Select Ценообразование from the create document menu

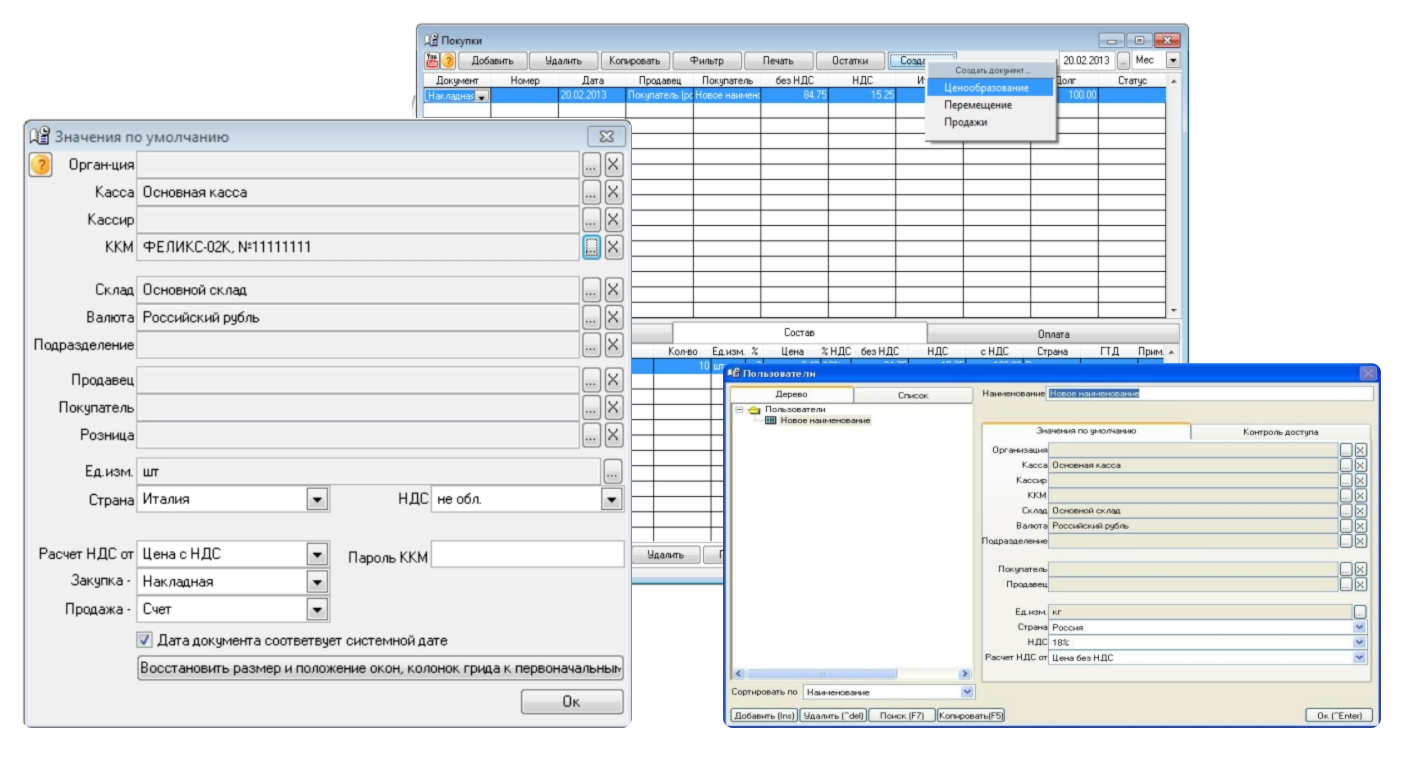click(x=985, y=88)
